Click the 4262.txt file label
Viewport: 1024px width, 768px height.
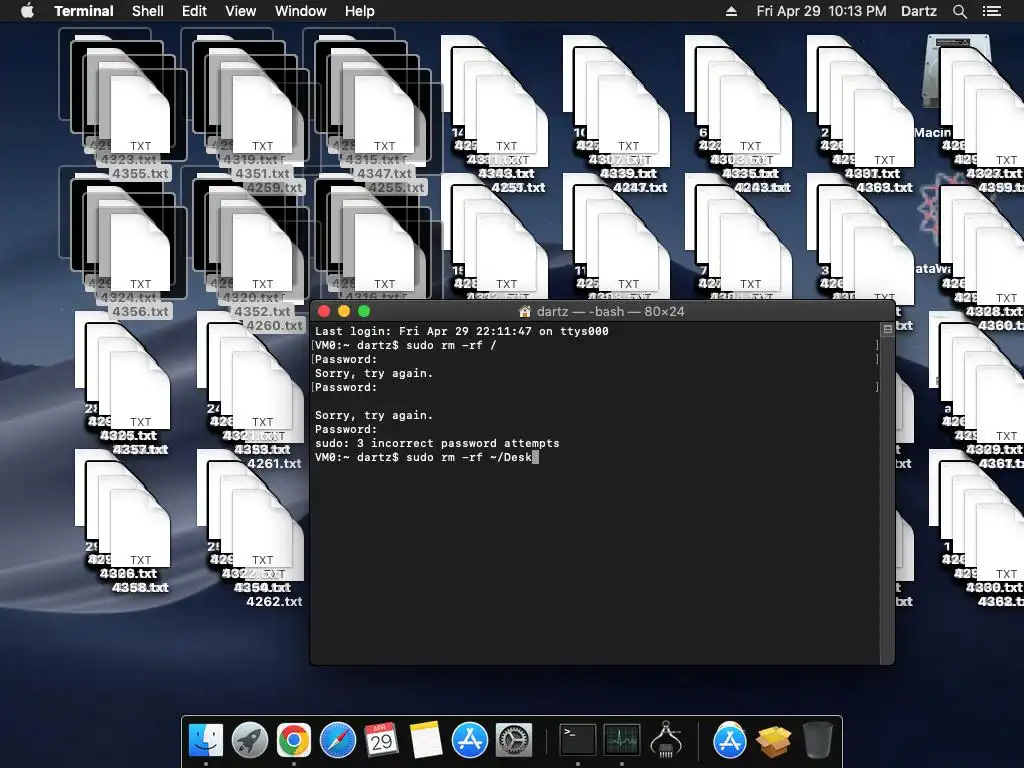pos(274,601)
